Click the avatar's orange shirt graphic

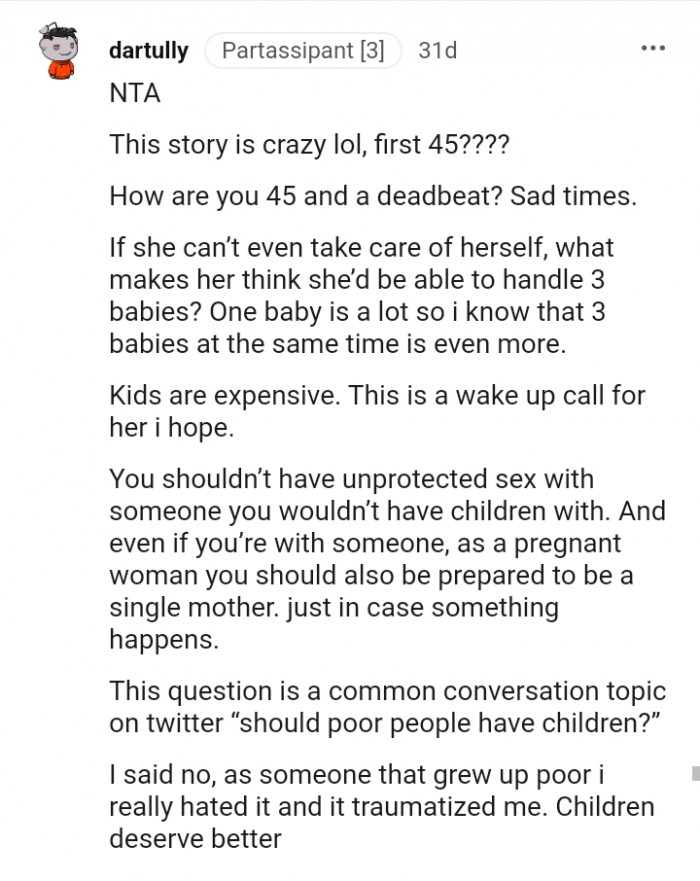coord(60,70)
